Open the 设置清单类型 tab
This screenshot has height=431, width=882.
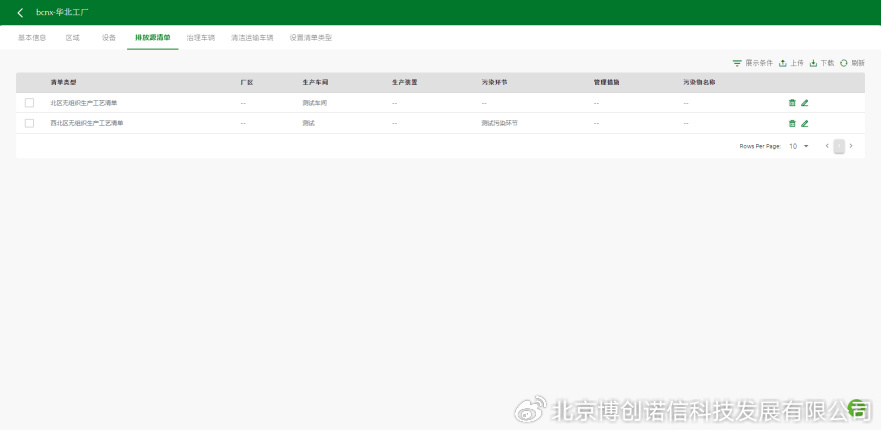tap(310, 38)
